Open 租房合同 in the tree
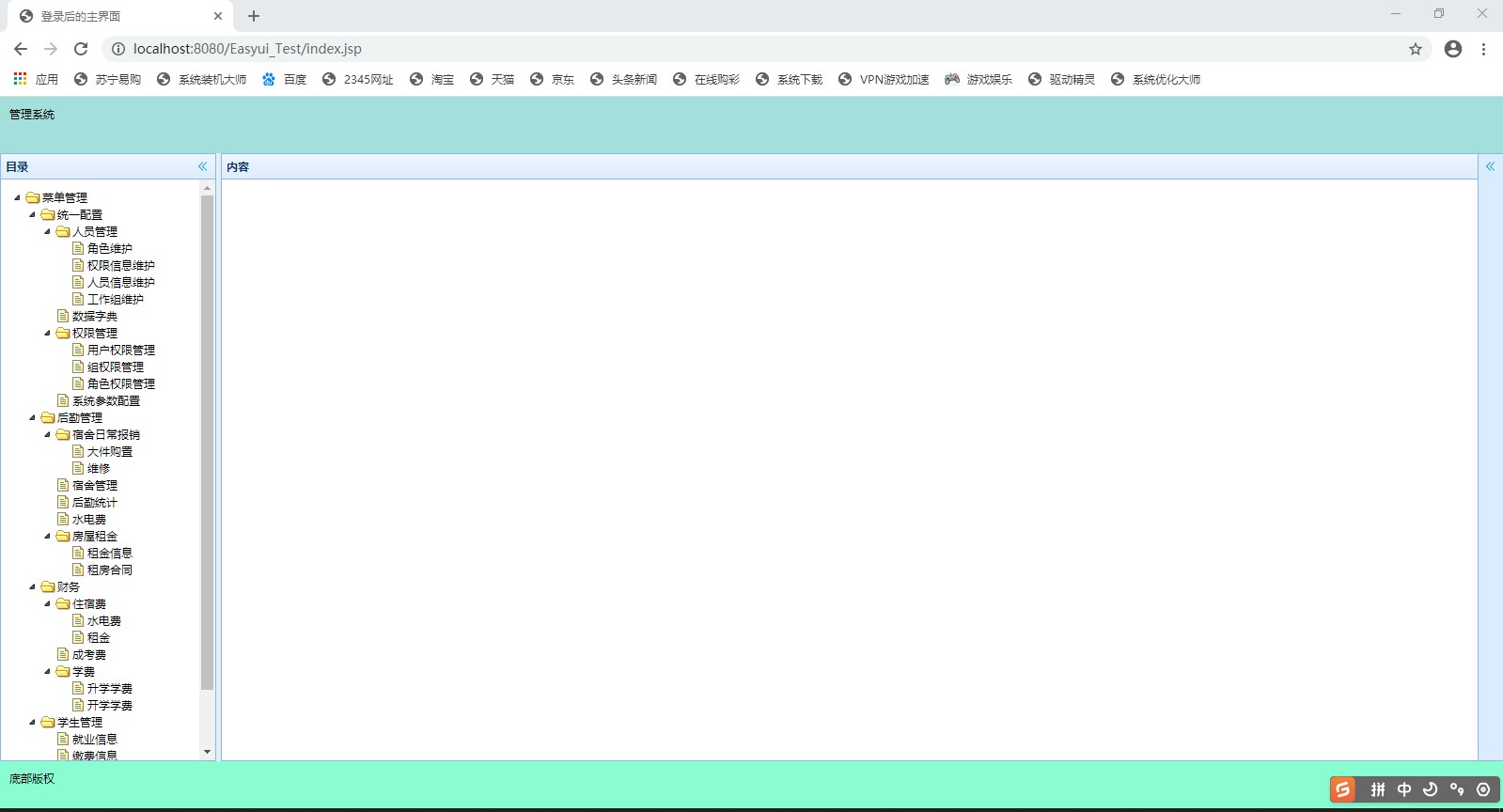This screenshot has width=1503, height=812. click(110, 570)
